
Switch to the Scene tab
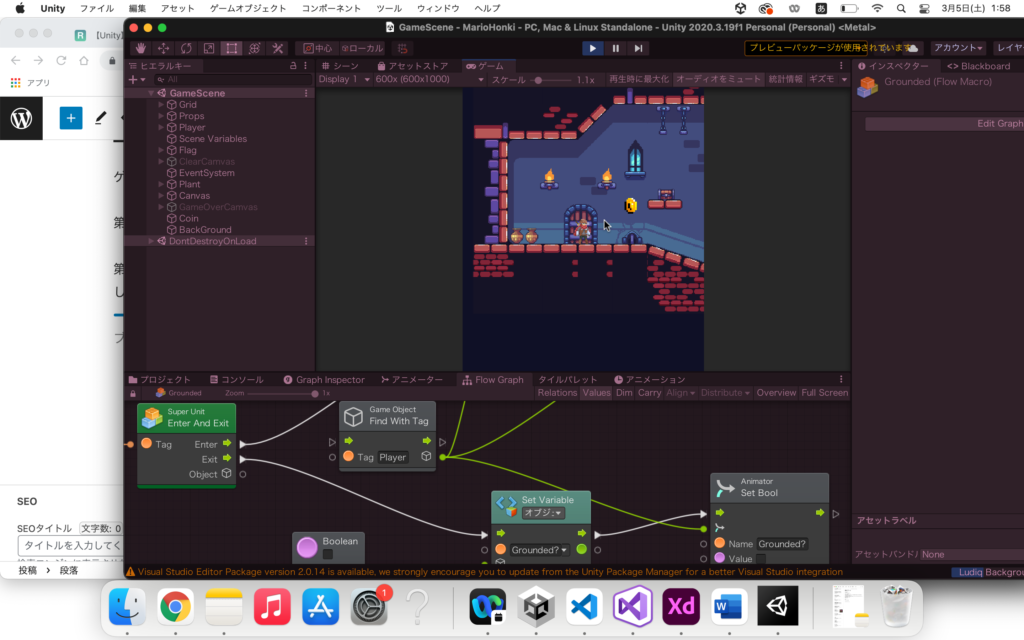click(340, 66)
